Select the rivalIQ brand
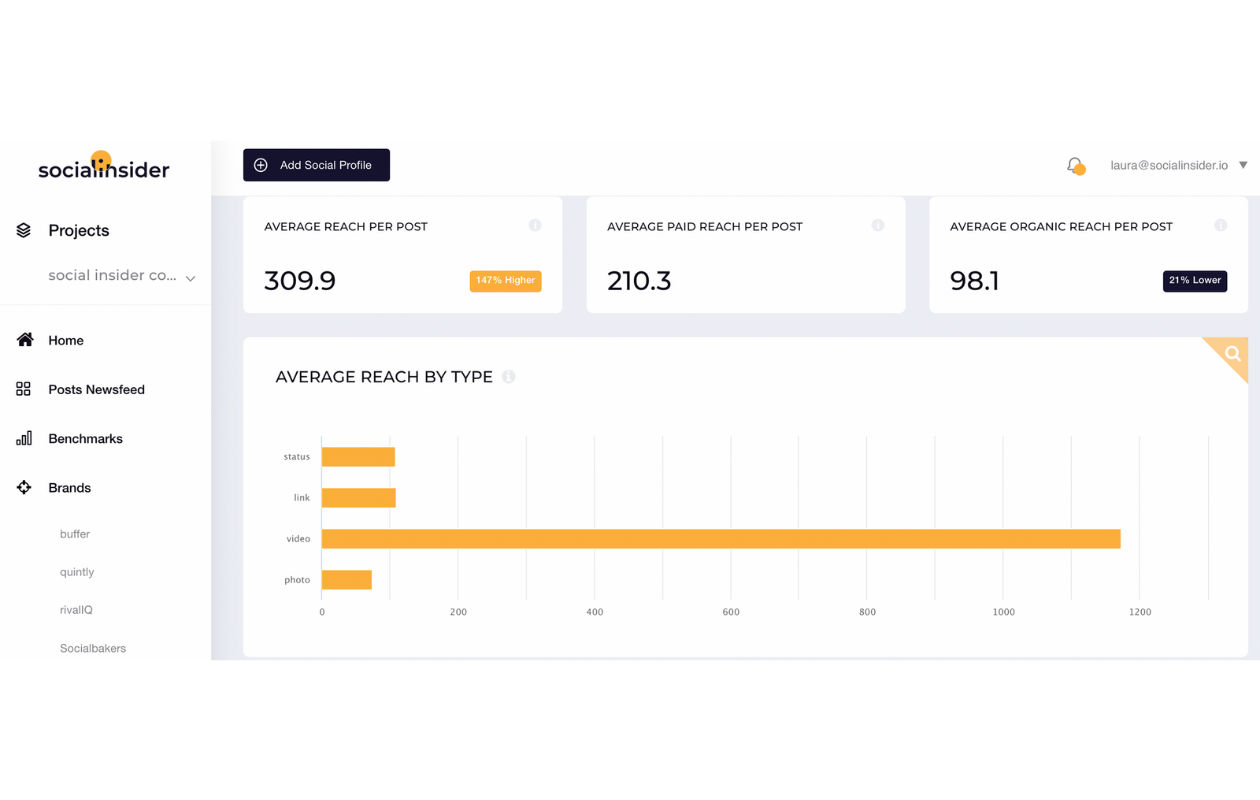Viewport: 1260px width, 800px height. pos(76,610)
